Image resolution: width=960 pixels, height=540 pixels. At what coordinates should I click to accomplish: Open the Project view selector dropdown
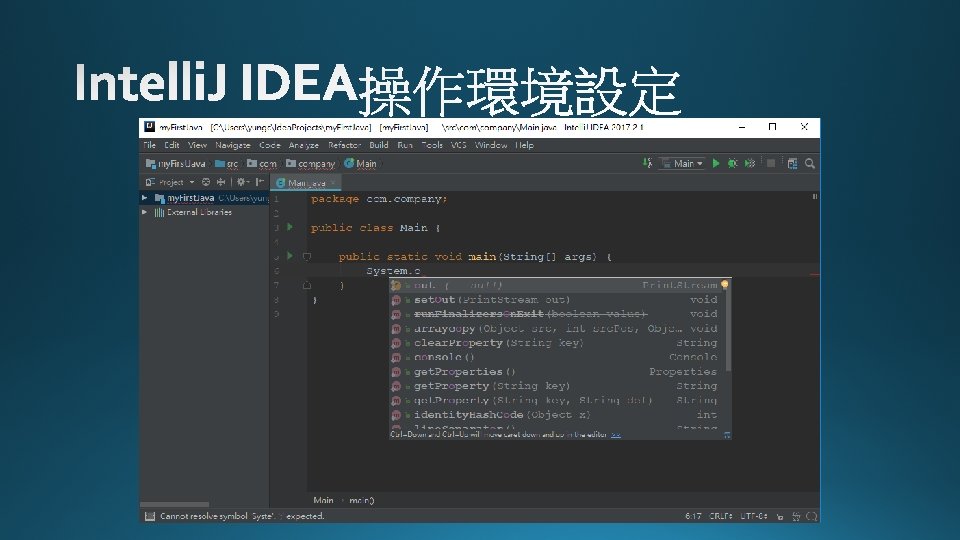170,182
